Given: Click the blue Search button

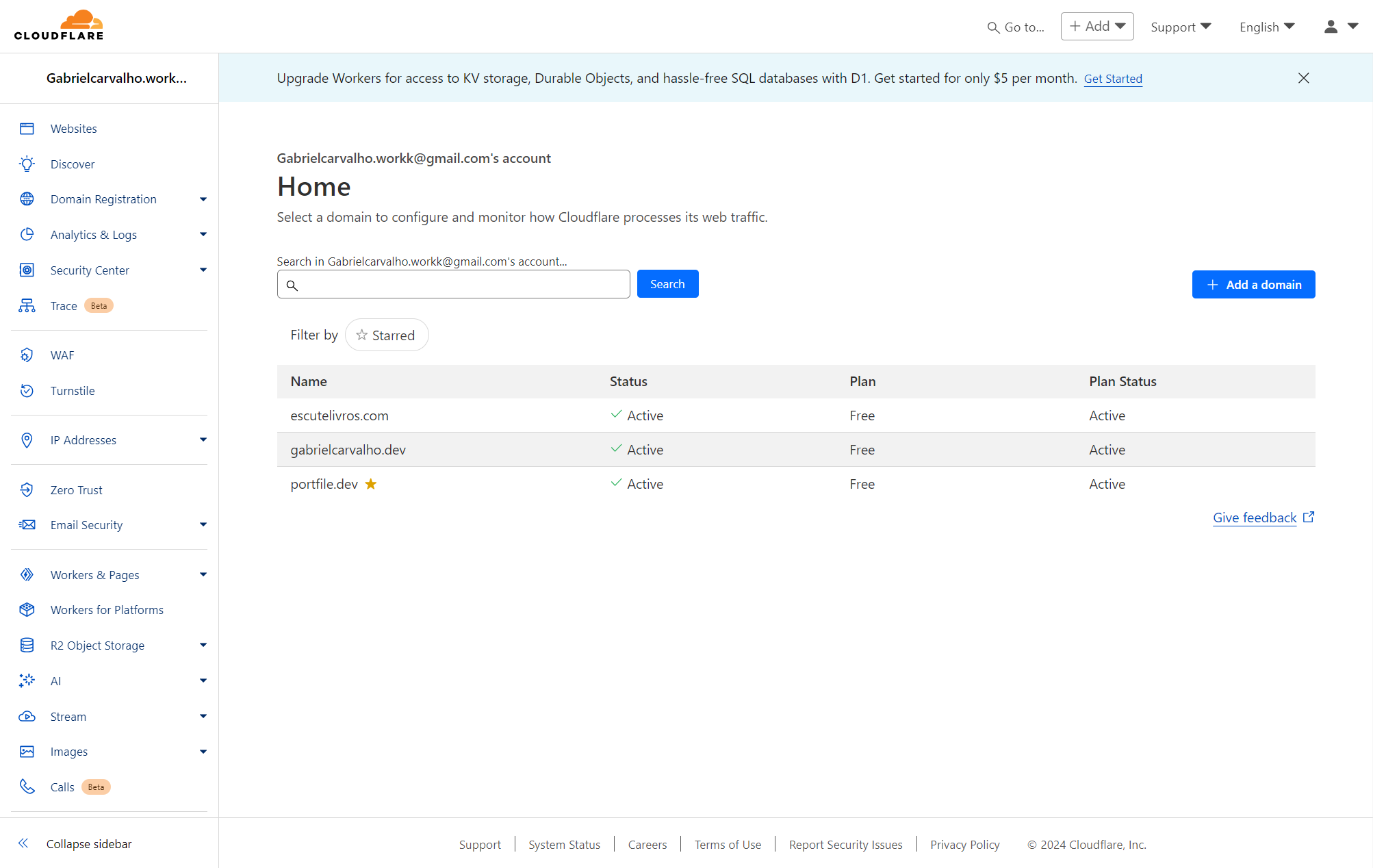Looking at the screenshot, I should tap(667, 284).
